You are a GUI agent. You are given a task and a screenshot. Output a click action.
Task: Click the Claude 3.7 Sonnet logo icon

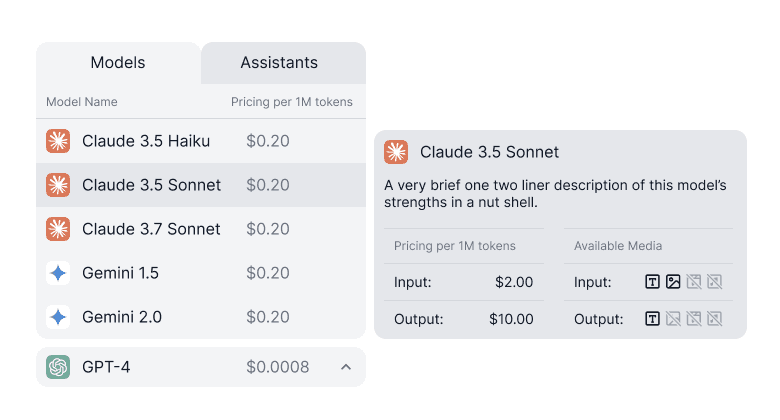[x=58, y=229]
